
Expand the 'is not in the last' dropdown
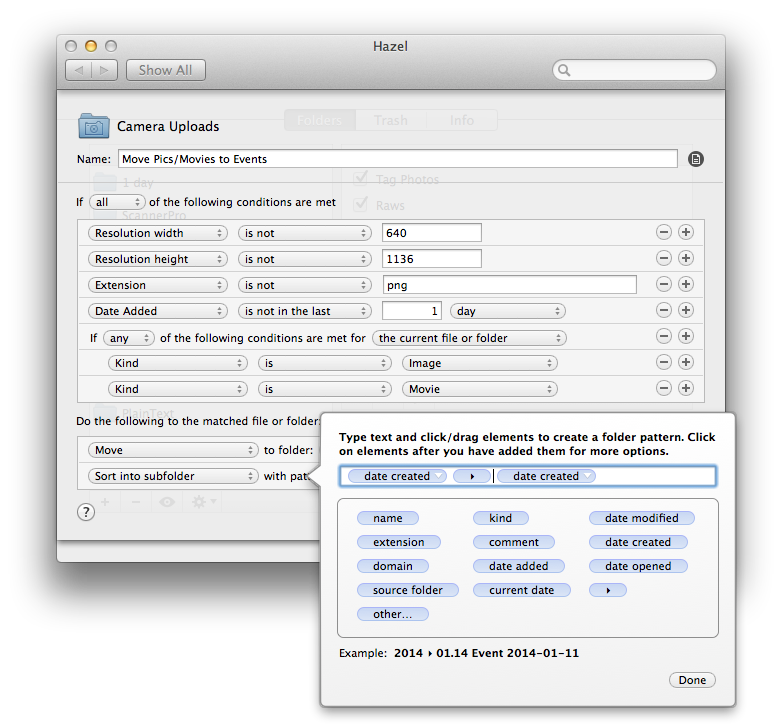pos(304,311)
